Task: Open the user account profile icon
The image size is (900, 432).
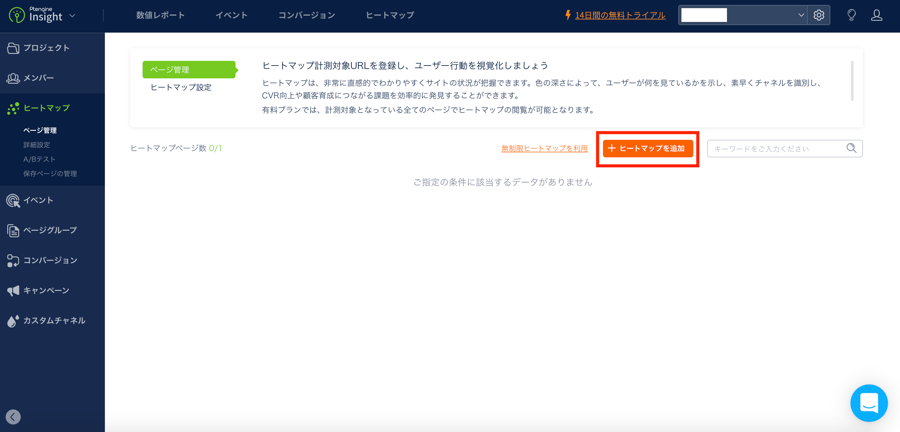Action: tap(876, 15)
